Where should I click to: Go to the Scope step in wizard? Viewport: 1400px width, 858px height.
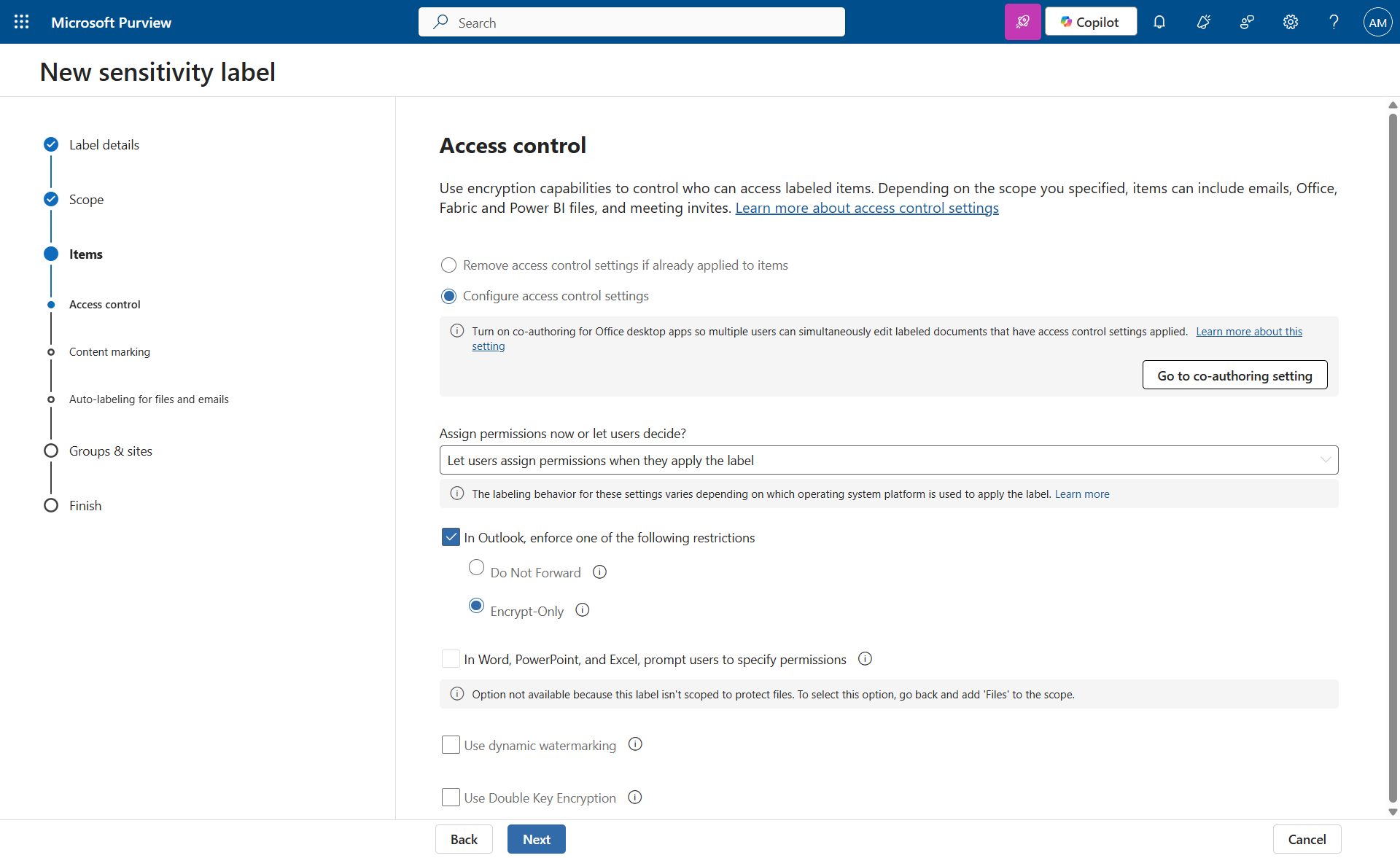pos(86,200)
